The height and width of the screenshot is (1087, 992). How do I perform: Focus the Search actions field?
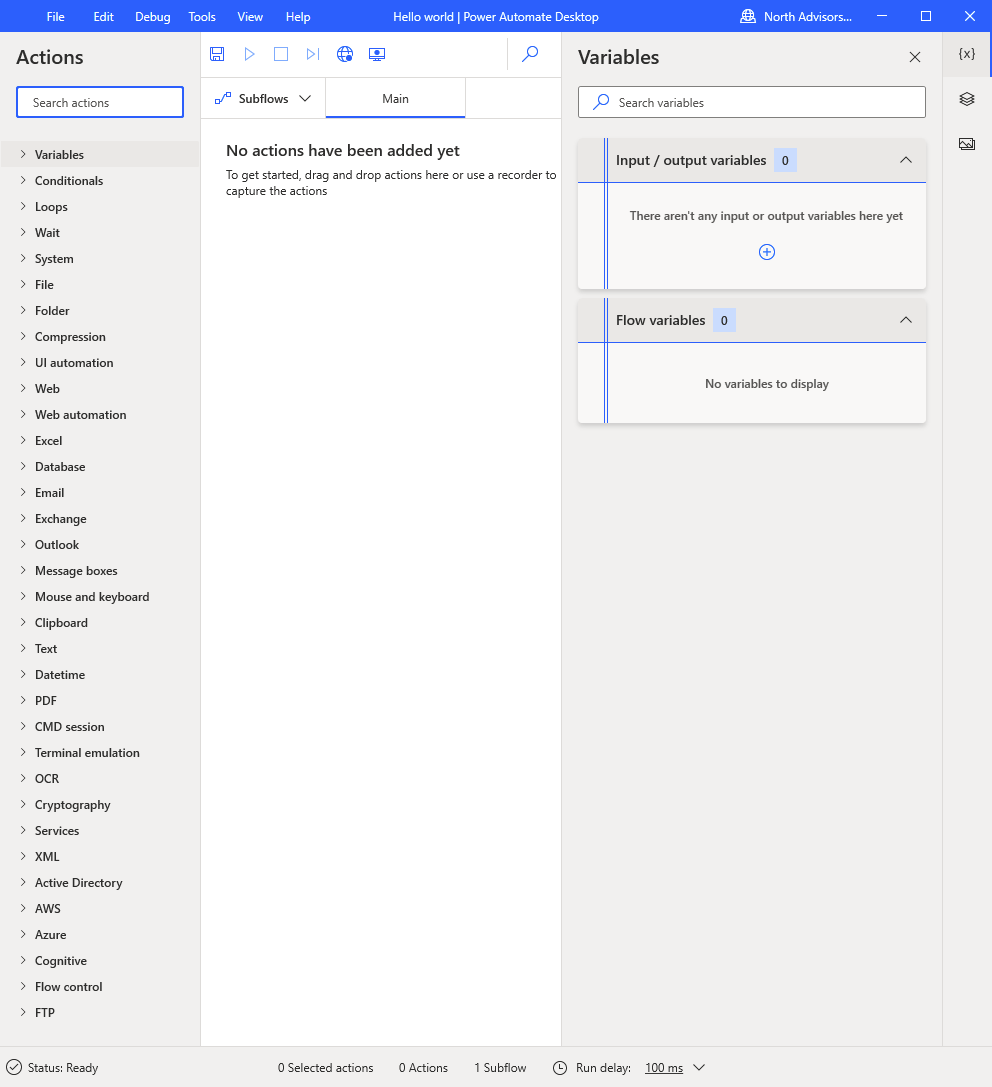coord(100,103)
